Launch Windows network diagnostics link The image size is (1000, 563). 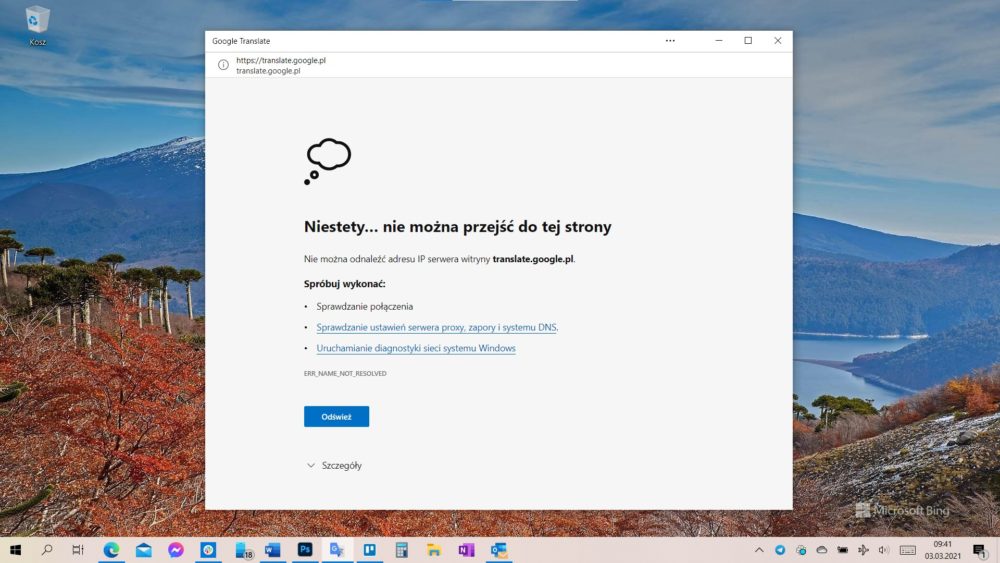tap(416, 348)
